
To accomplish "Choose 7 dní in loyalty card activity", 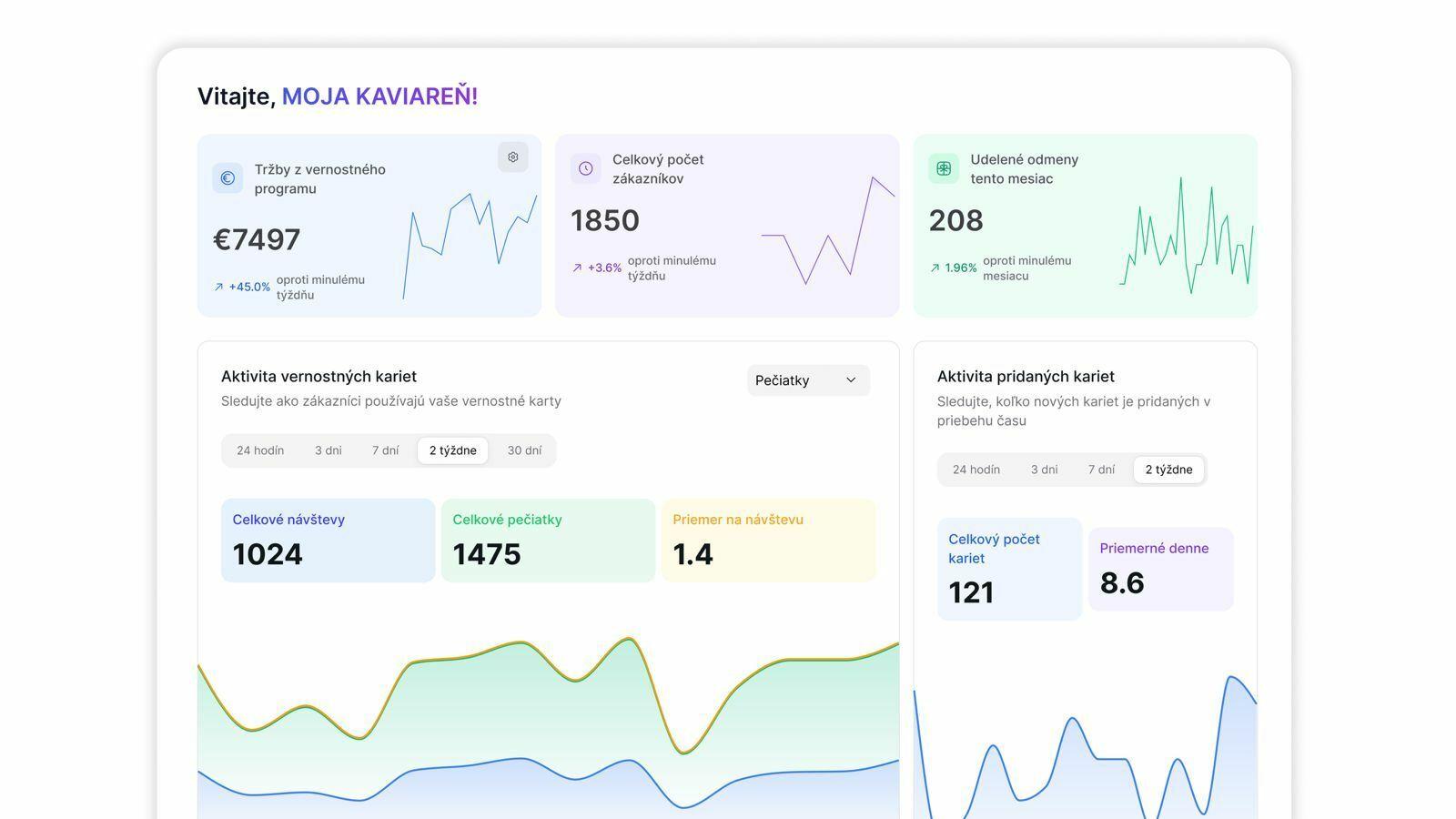I will point(385,450).
